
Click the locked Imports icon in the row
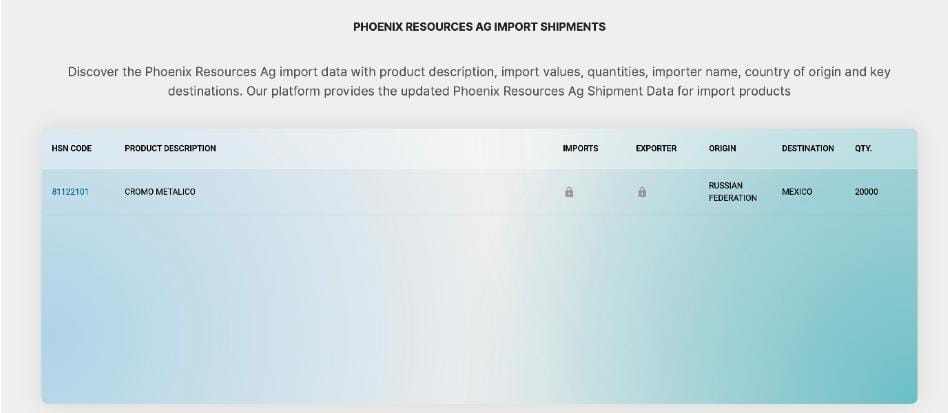point(569,192)
